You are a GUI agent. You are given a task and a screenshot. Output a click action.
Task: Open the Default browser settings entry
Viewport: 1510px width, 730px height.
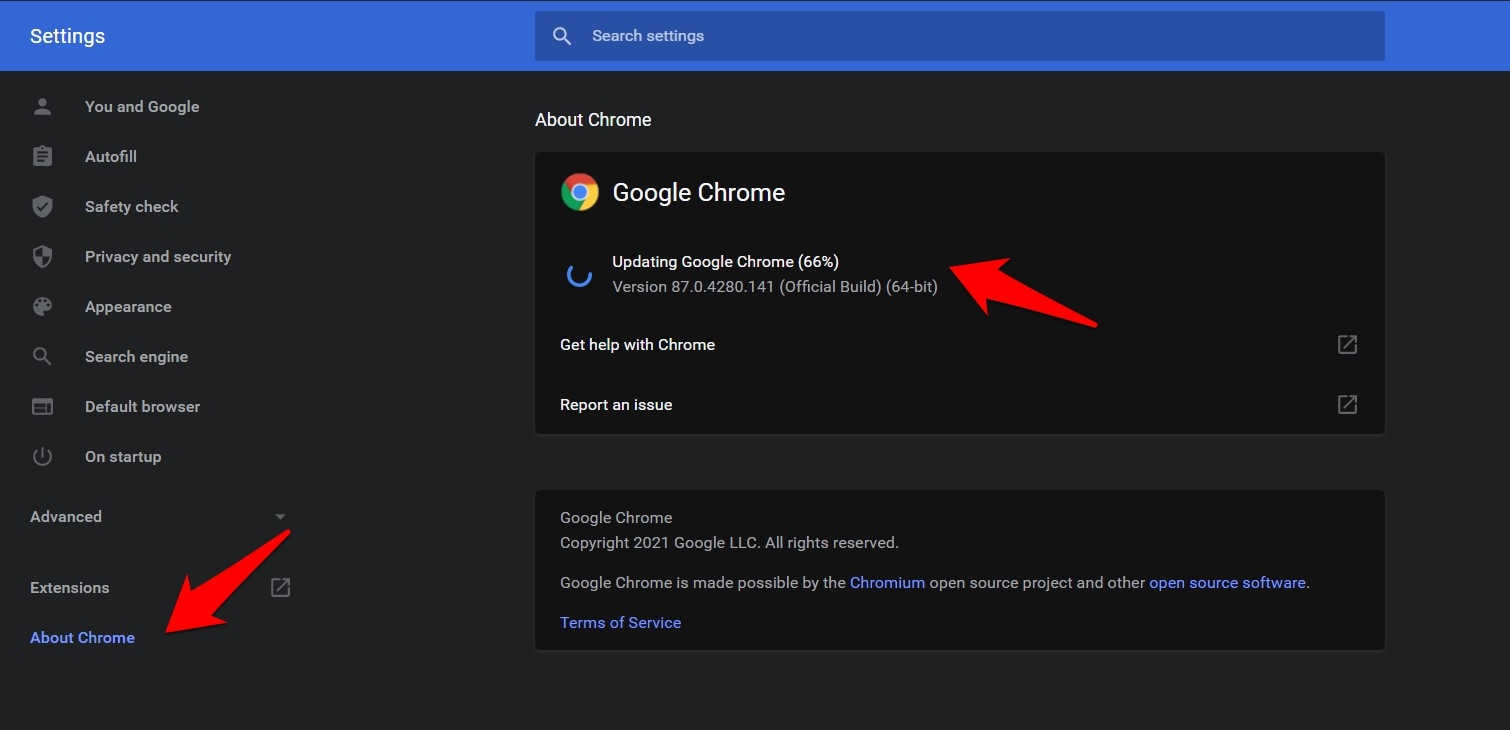[x=142, y=406]
